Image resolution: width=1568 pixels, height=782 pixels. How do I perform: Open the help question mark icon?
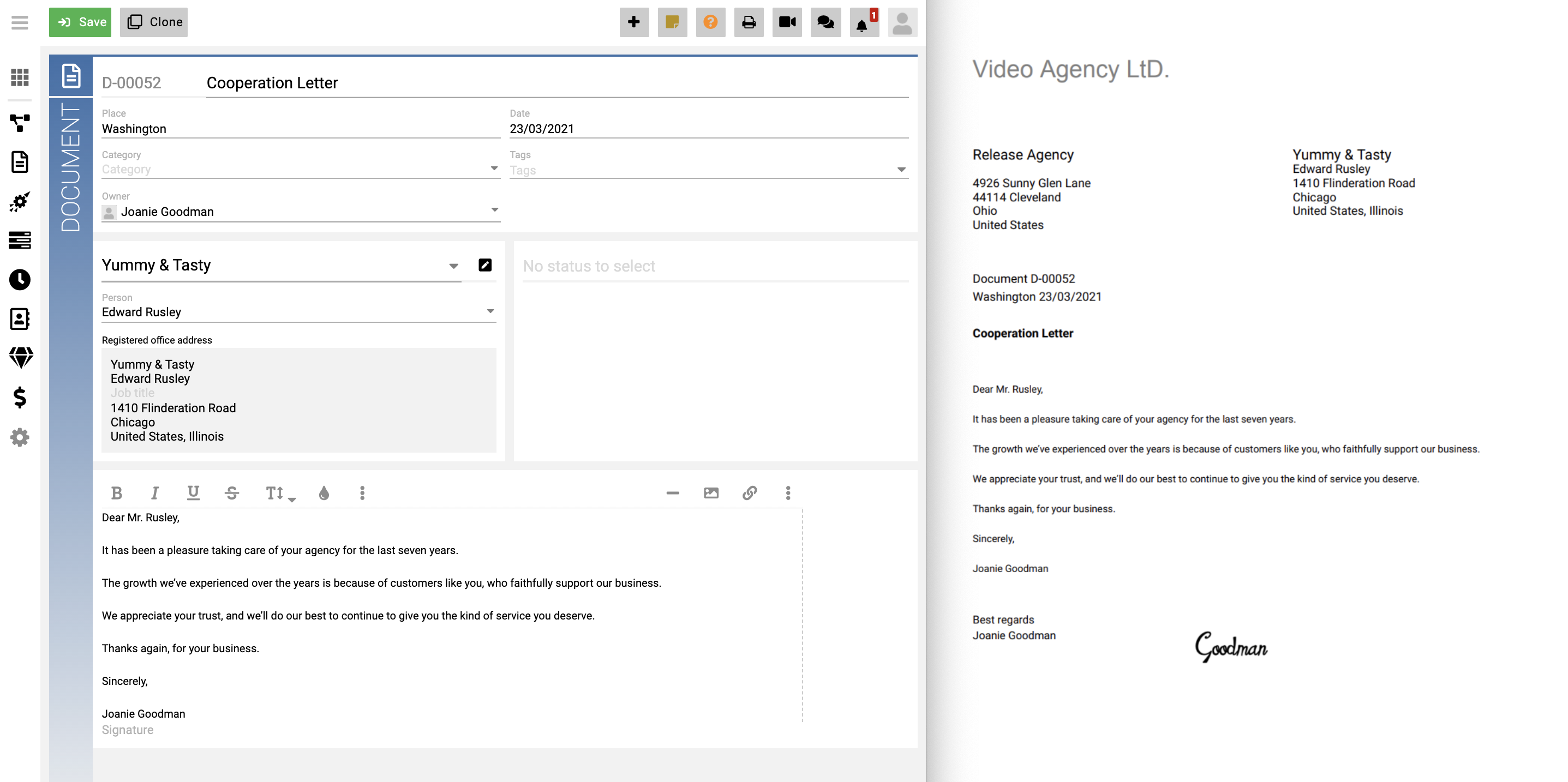(710, 22)
